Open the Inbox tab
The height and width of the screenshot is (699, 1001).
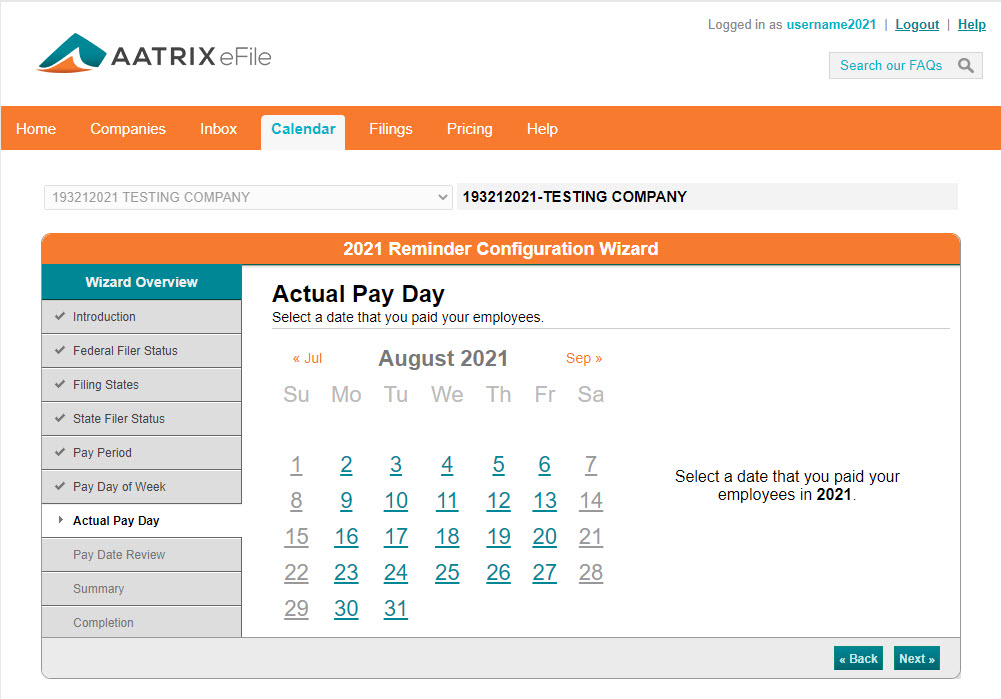click(218, 128)
